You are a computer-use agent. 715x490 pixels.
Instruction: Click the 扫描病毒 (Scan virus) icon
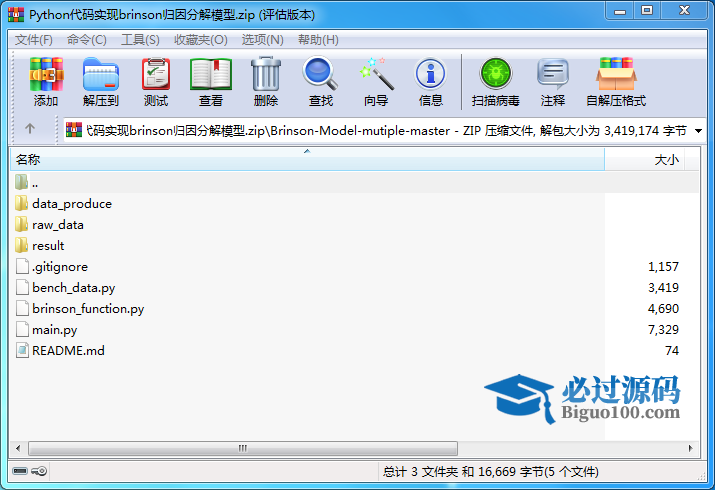click(x=496, y=74)
